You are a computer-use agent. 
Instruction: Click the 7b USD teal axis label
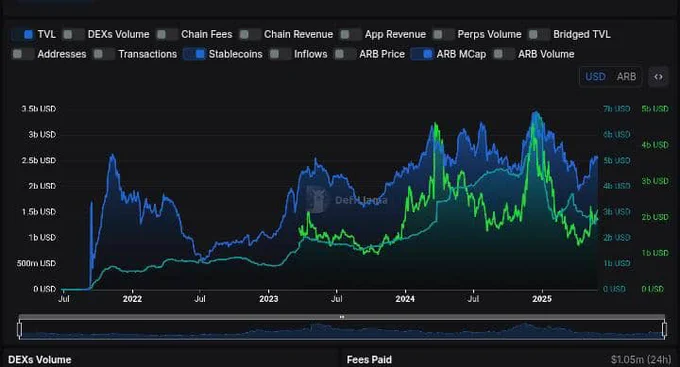616,109
